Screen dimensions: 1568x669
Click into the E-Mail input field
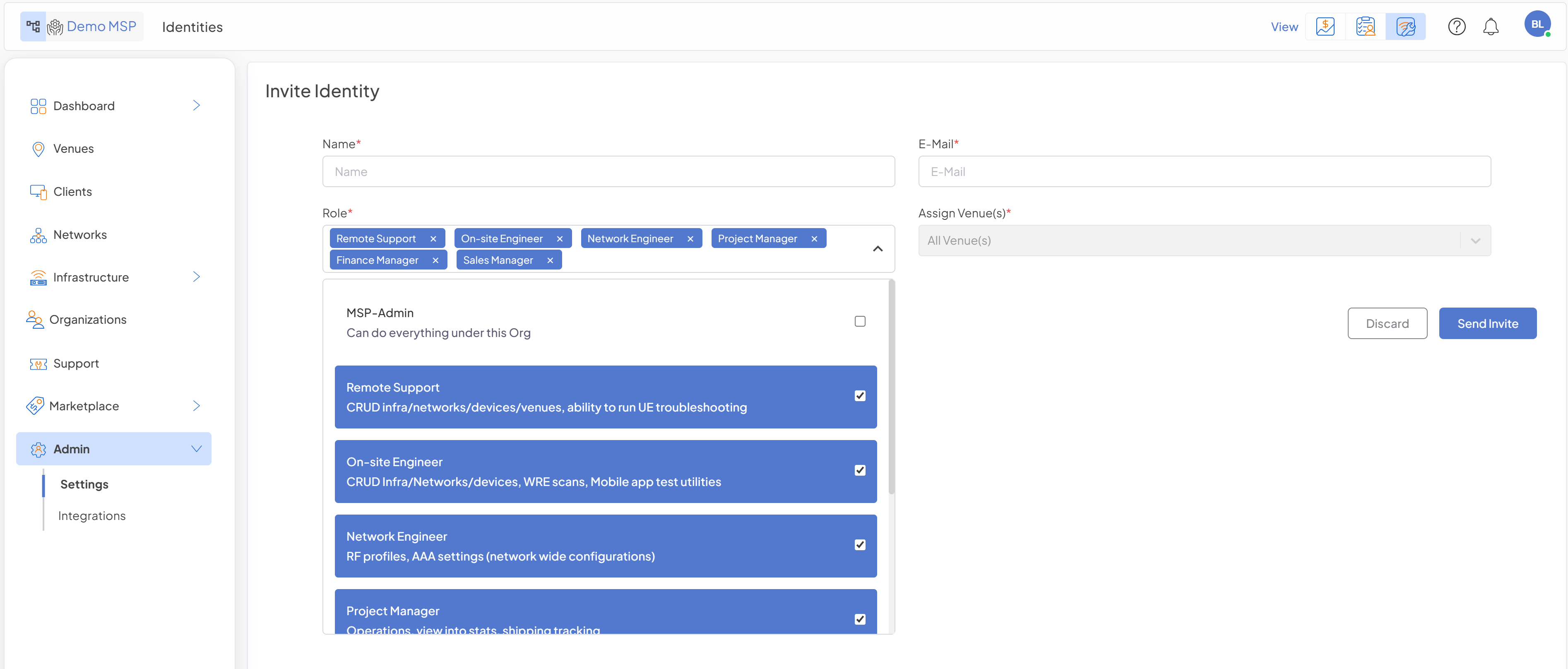point(1203,172)
